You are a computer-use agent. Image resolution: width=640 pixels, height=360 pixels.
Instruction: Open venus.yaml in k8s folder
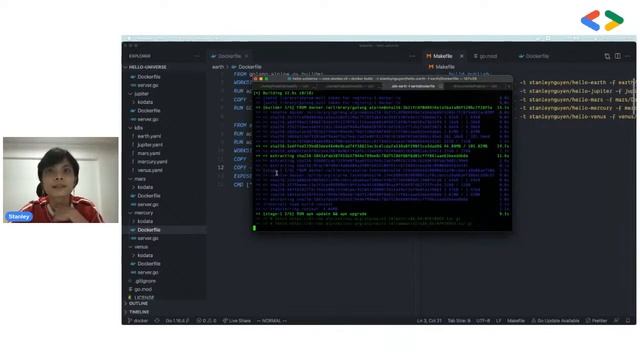coord(150,171)
